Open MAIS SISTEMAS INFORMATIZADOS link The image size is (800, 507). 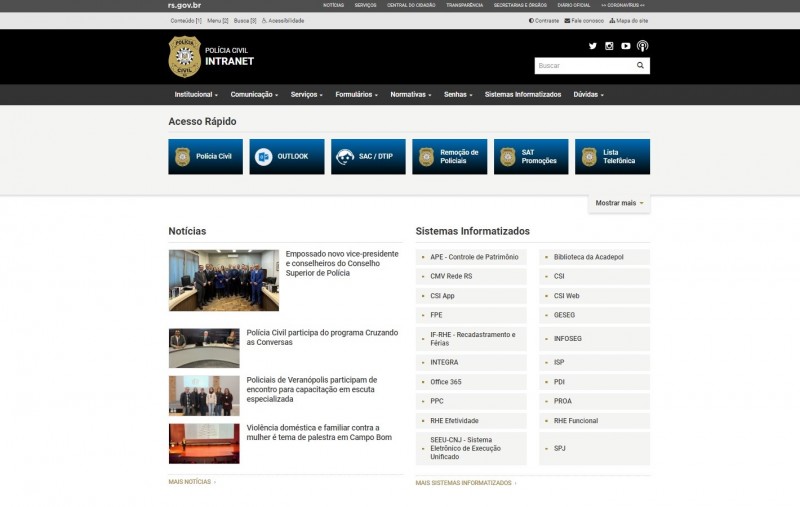(466, 483)
